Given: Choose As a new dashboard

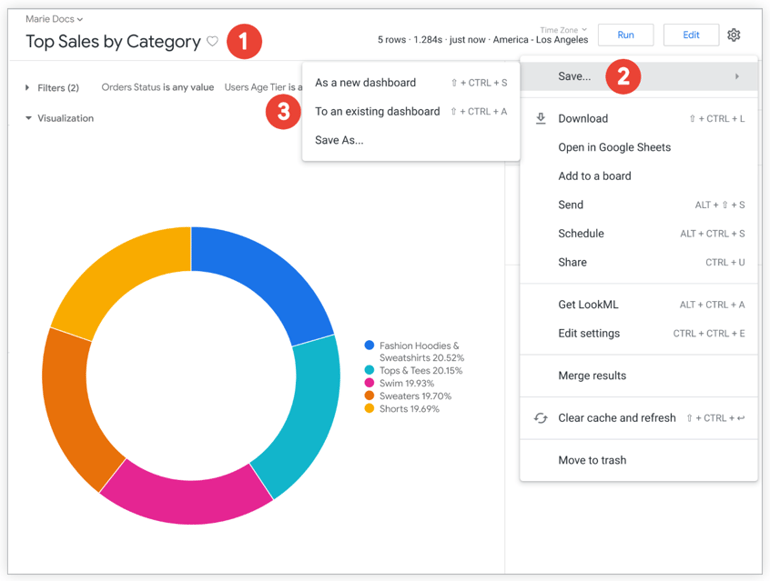Looking at the screenshot, I should point(411,83).
